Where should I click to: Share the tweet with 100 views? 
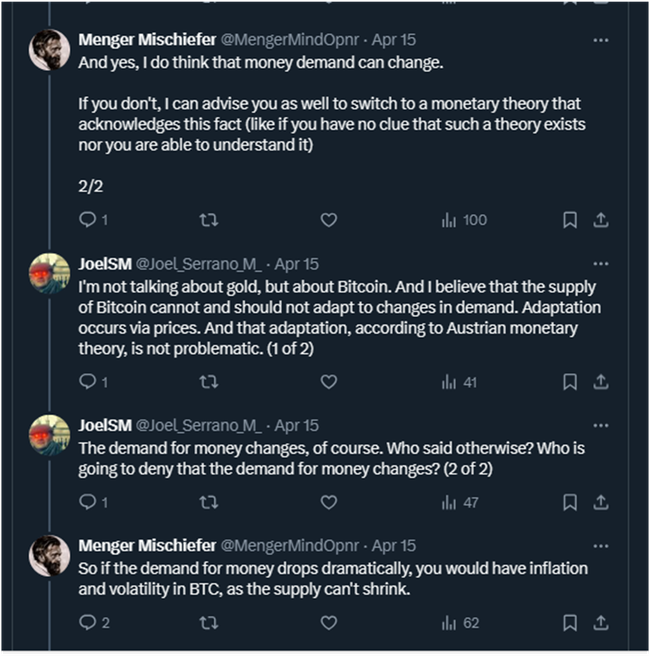[x=601, y=219]
